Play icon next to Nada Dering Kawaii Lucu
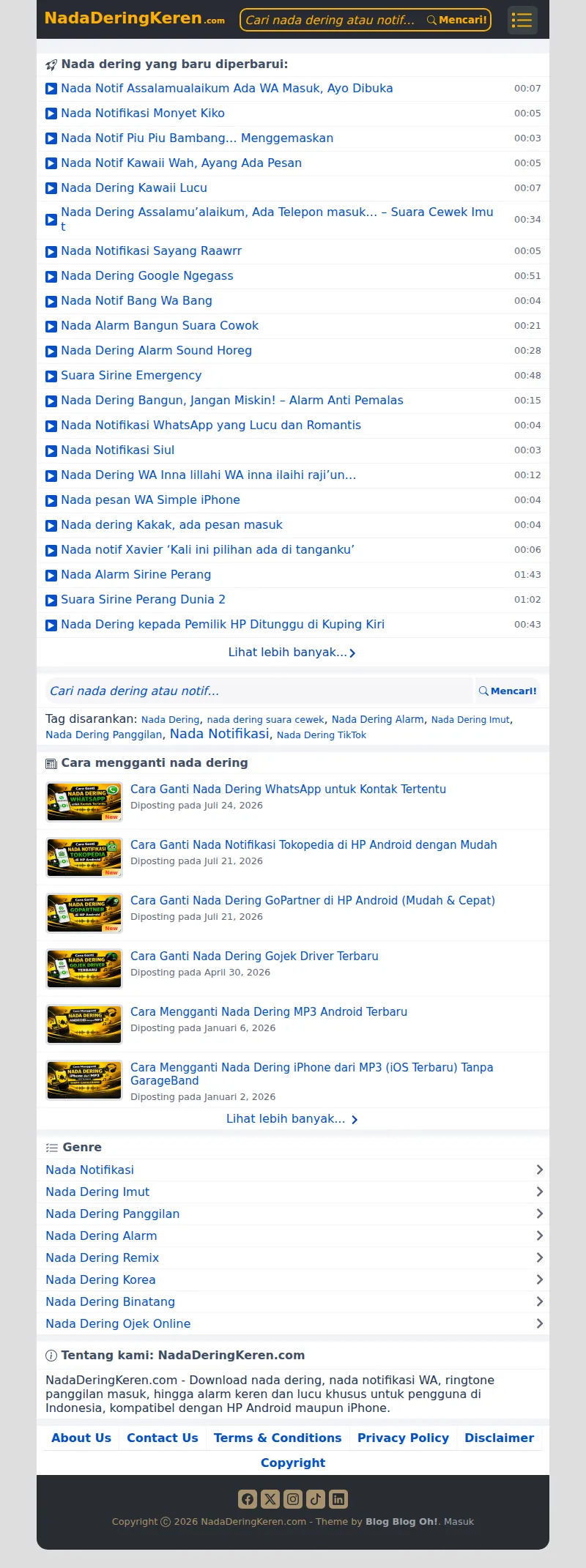This screenshot has width=586, height=1568. (x=51, y=188)
